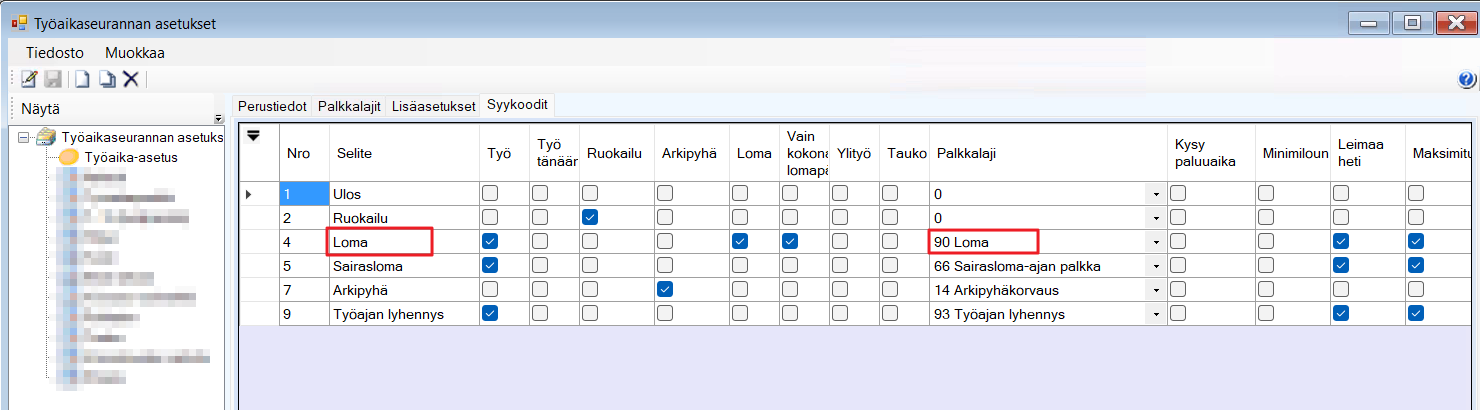
Task: Click the Näytä panel options arrow
Action: point(218,118)
